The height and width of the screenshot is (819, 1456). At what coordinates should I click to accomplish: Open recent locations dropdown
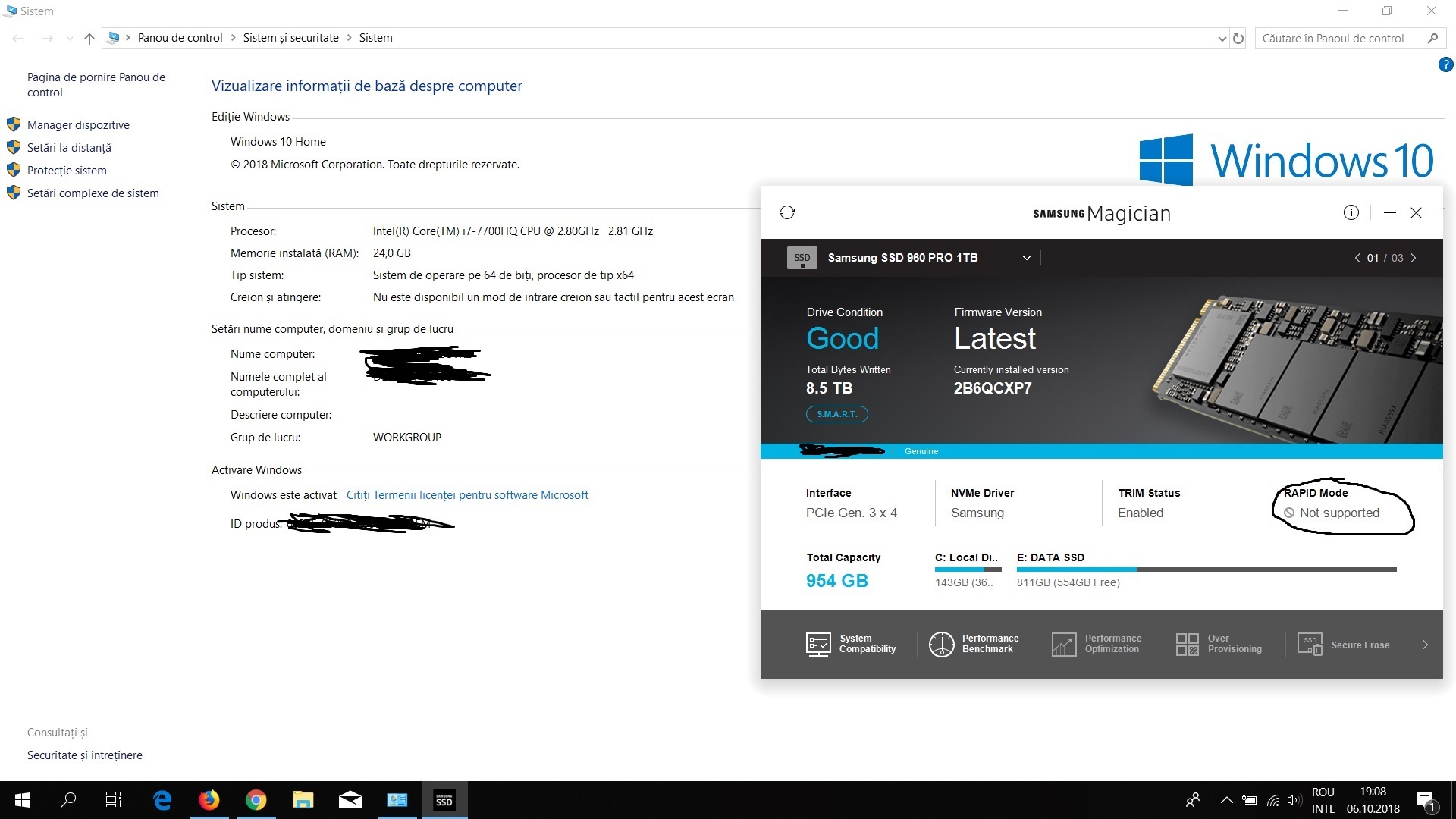[70, 38]
